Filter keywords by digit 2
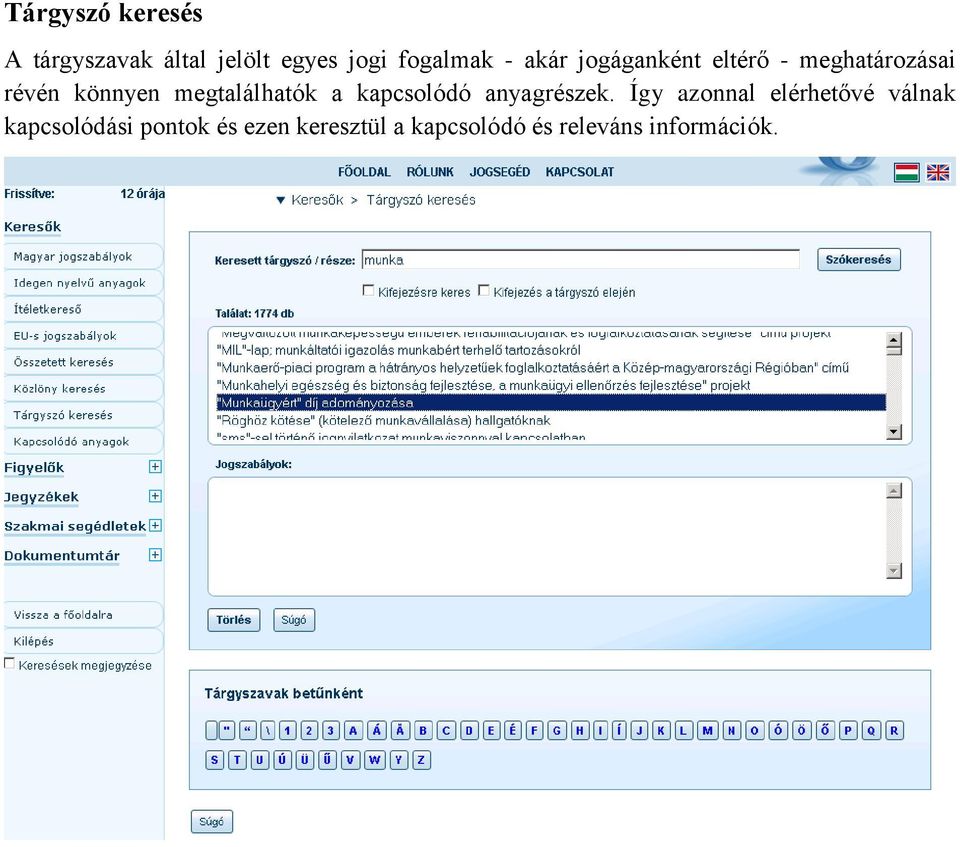Image resolution: width=960 pixels, height=847 pixels. click(x=309, y=731)
